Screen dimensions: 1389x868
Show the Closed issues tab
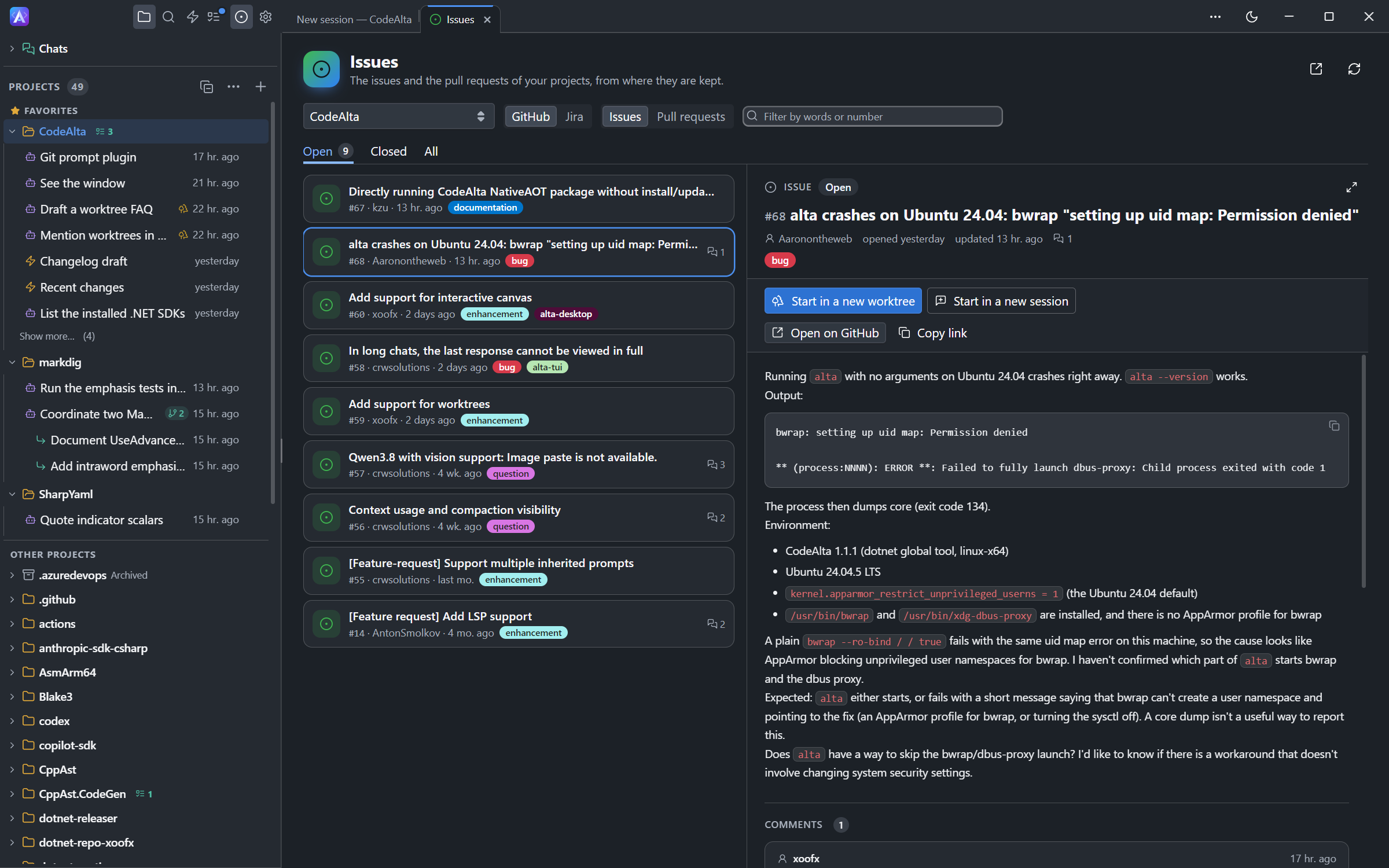tap(388, 152)
